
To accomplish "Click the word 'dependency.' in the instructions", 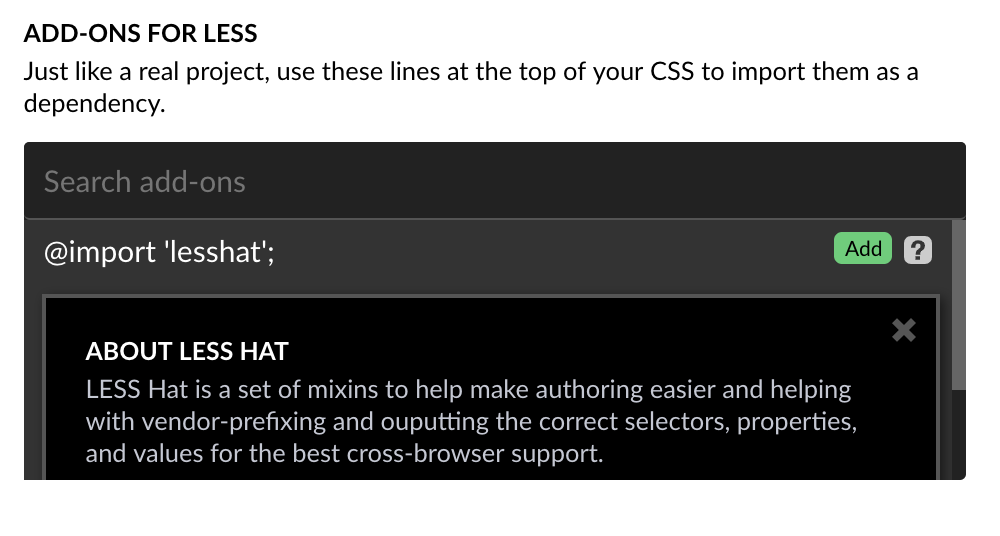I will click(x=94, y=103).
